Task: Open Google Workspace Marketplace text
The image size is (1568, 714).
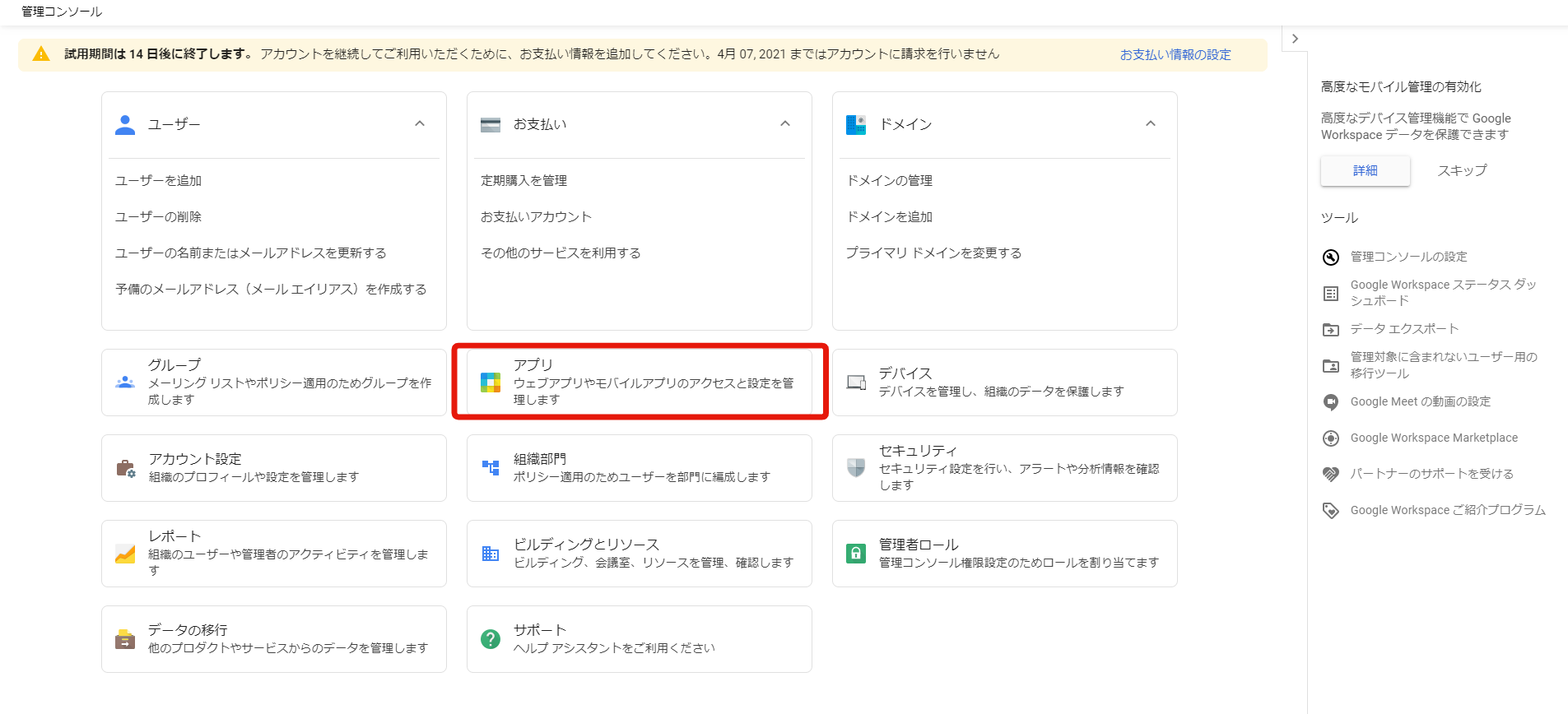Action: [x=1435, y=438]
